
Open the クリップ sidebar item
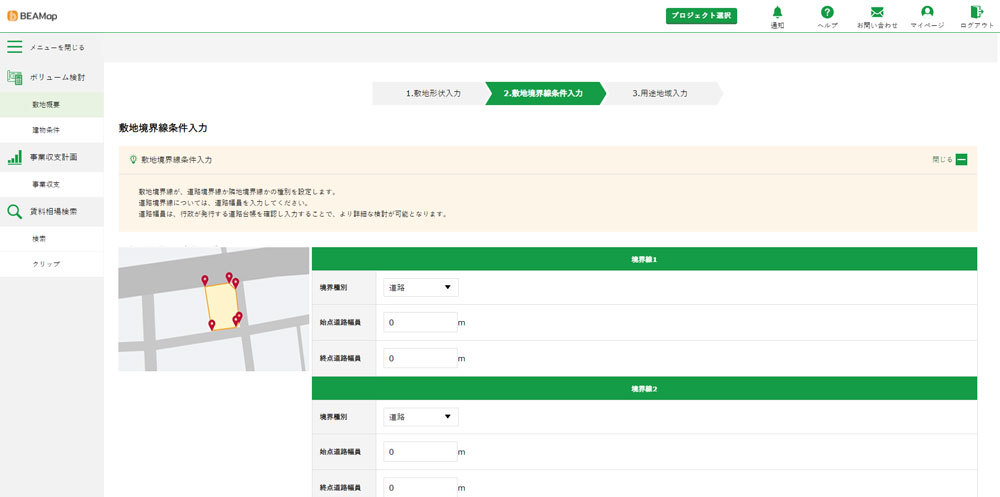[x=46, y=264]
